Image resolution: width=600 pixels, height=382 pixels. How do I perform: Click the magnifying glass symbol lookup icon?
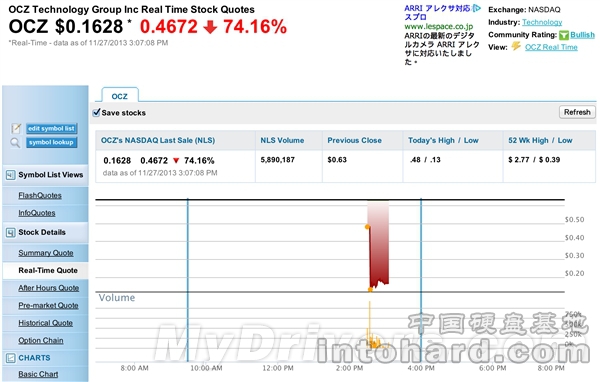click(x=15, y=143)
